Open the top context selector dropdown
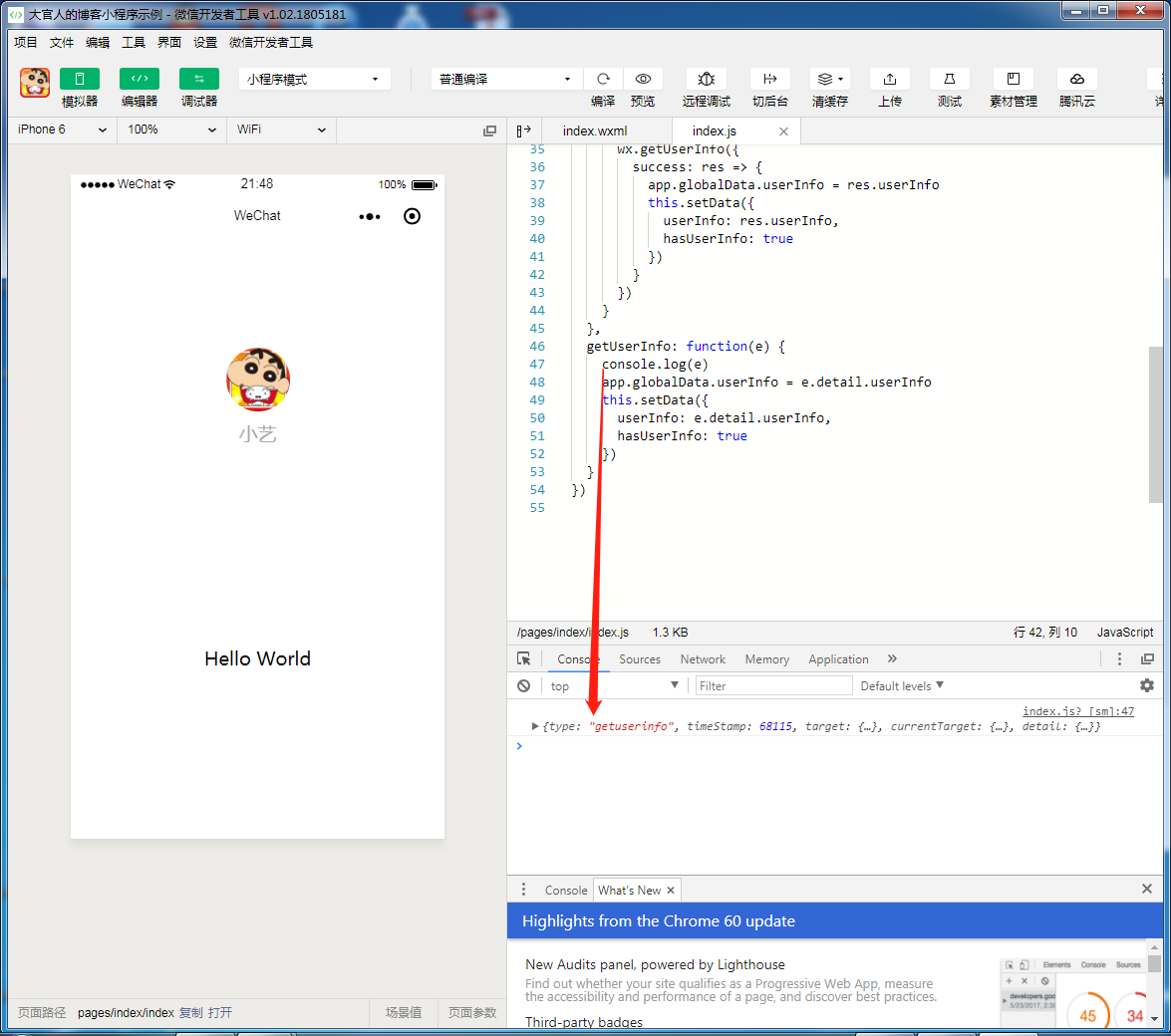 (x=614, y=686)
